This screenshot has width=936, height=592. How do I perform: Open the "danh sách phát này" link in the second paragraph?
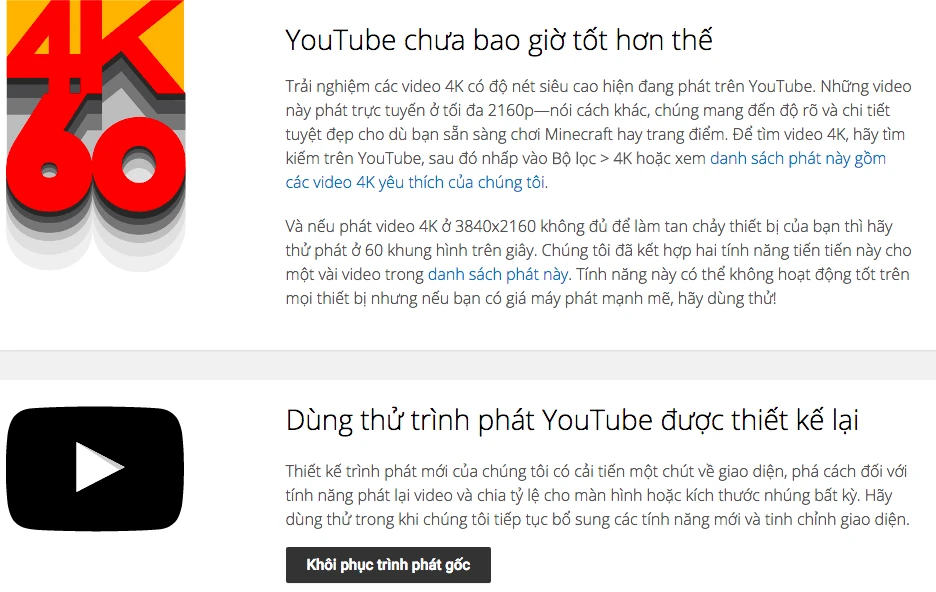(498, 275)
